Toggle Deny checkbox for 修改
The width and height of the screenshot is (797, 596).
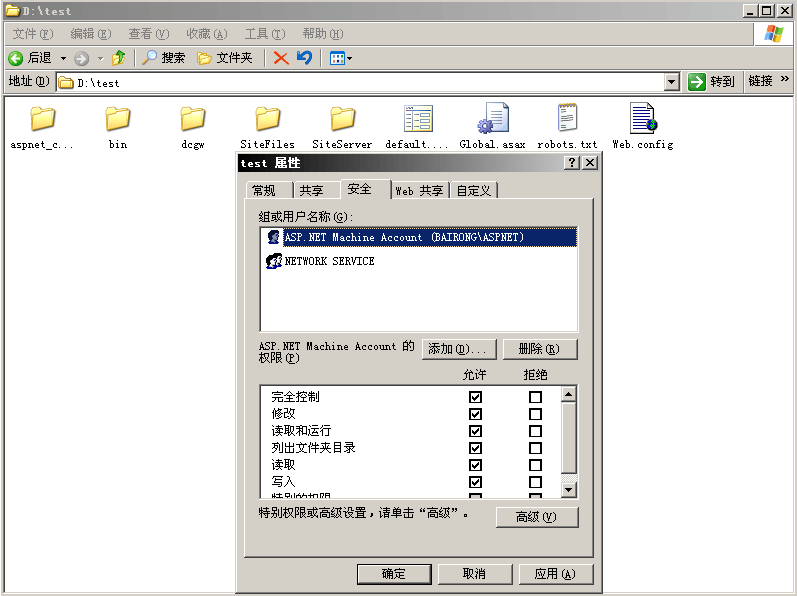535,414
